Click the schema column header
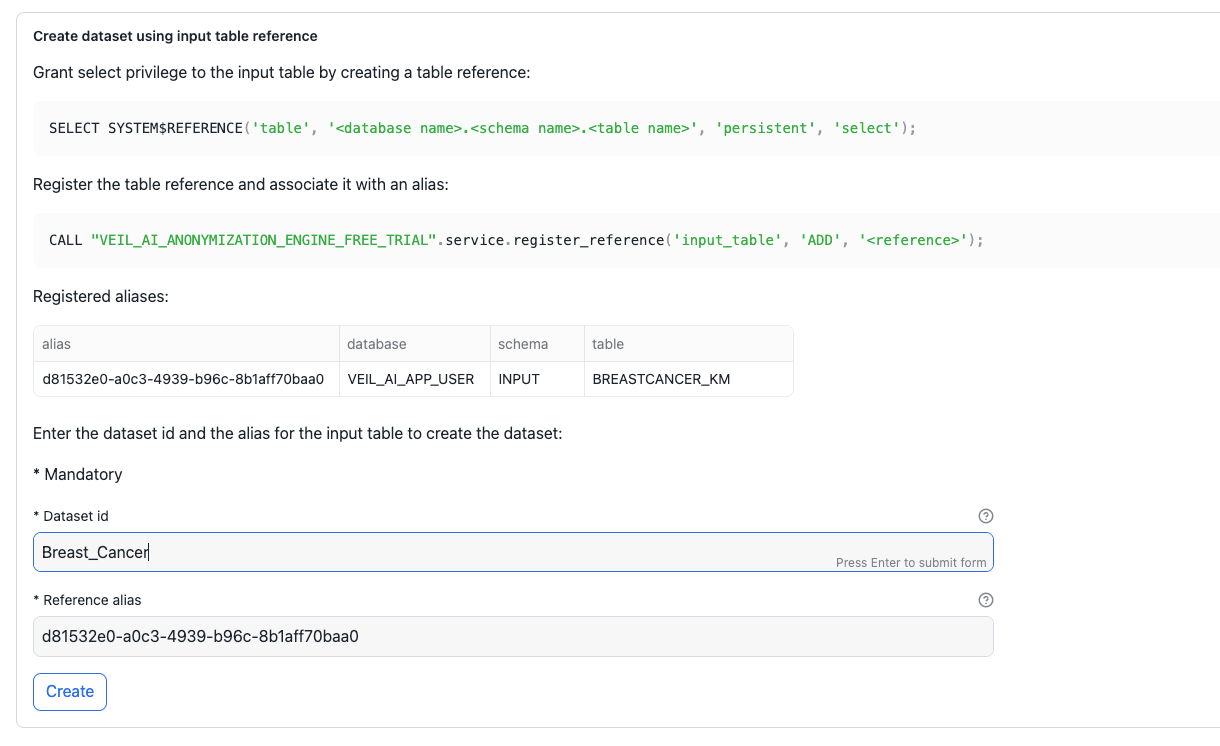 [x=537, y=344]
